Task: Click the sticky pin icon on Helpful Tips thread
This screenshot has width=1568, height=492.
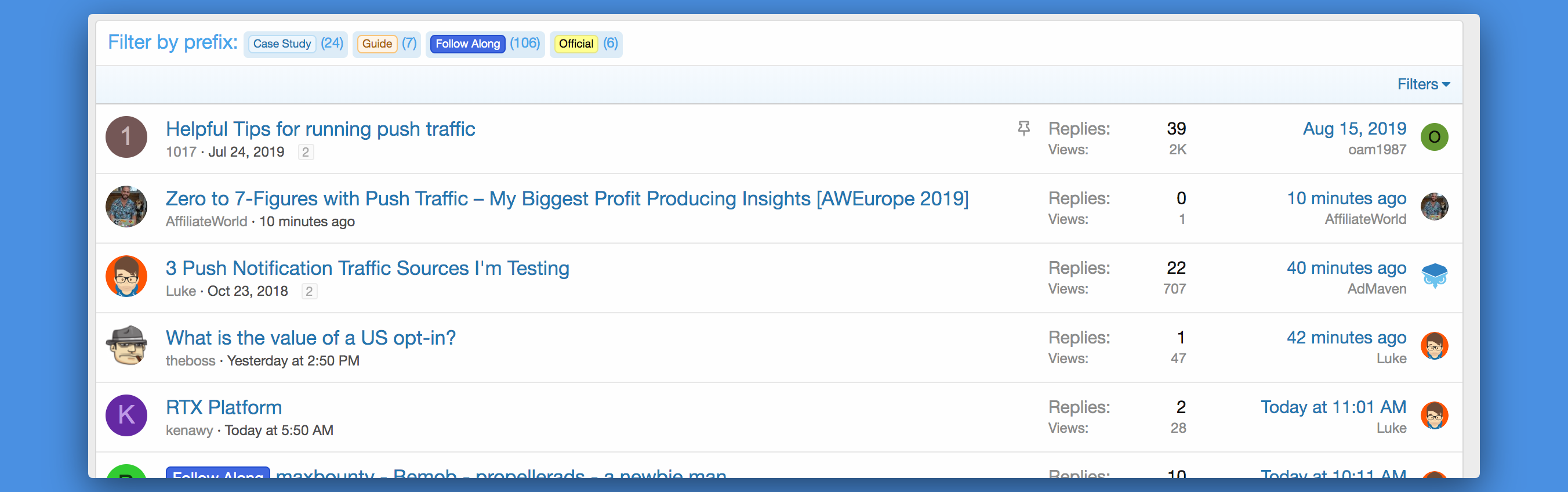Action: (x=1024, y=128)
